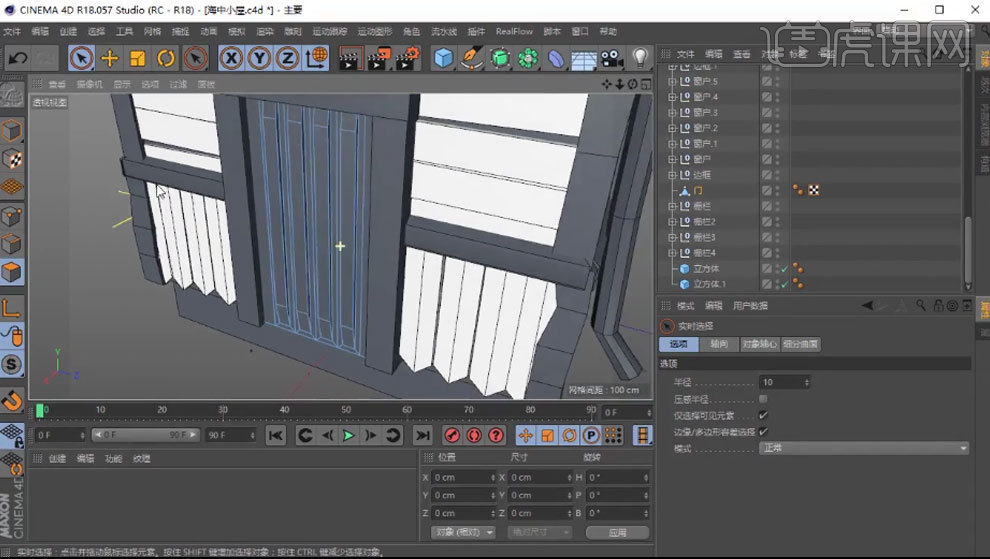Open the Cube primitive object icon
Viewport: 990px width, 559px height.
(443, 58)
